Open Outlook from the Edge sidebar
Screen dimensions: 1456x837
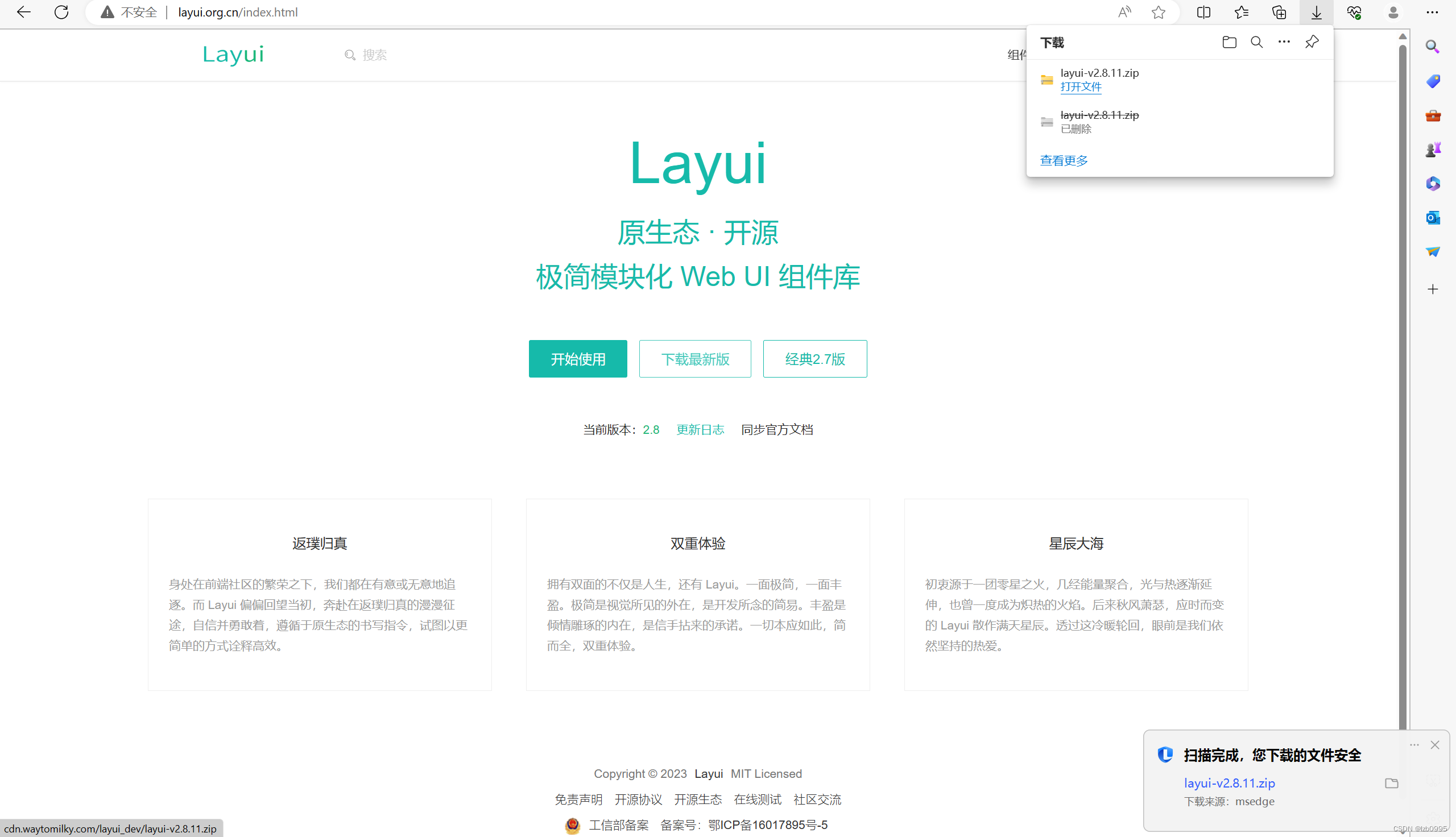[x=1433, y=218]
